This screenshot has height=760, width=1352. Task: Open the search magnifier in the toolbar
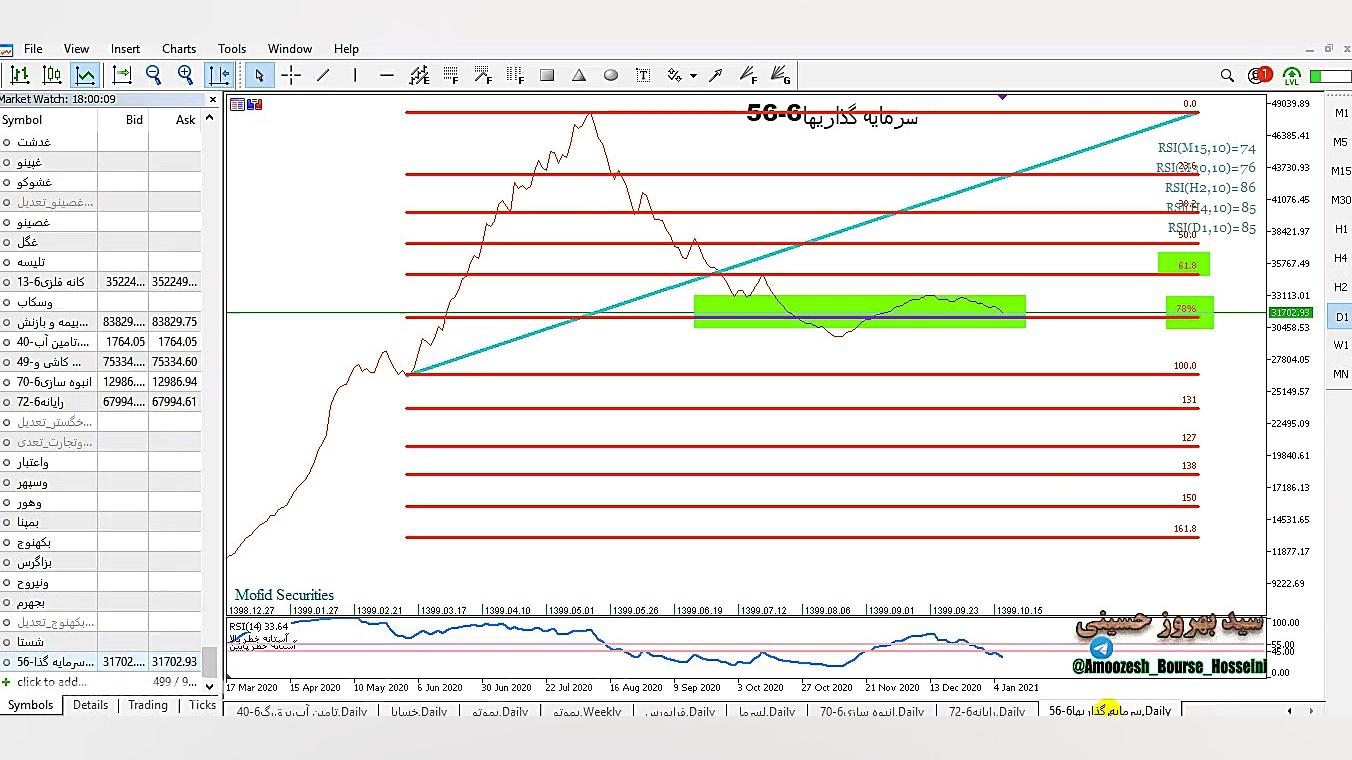pyautogui.click(x=1227, y=75)
